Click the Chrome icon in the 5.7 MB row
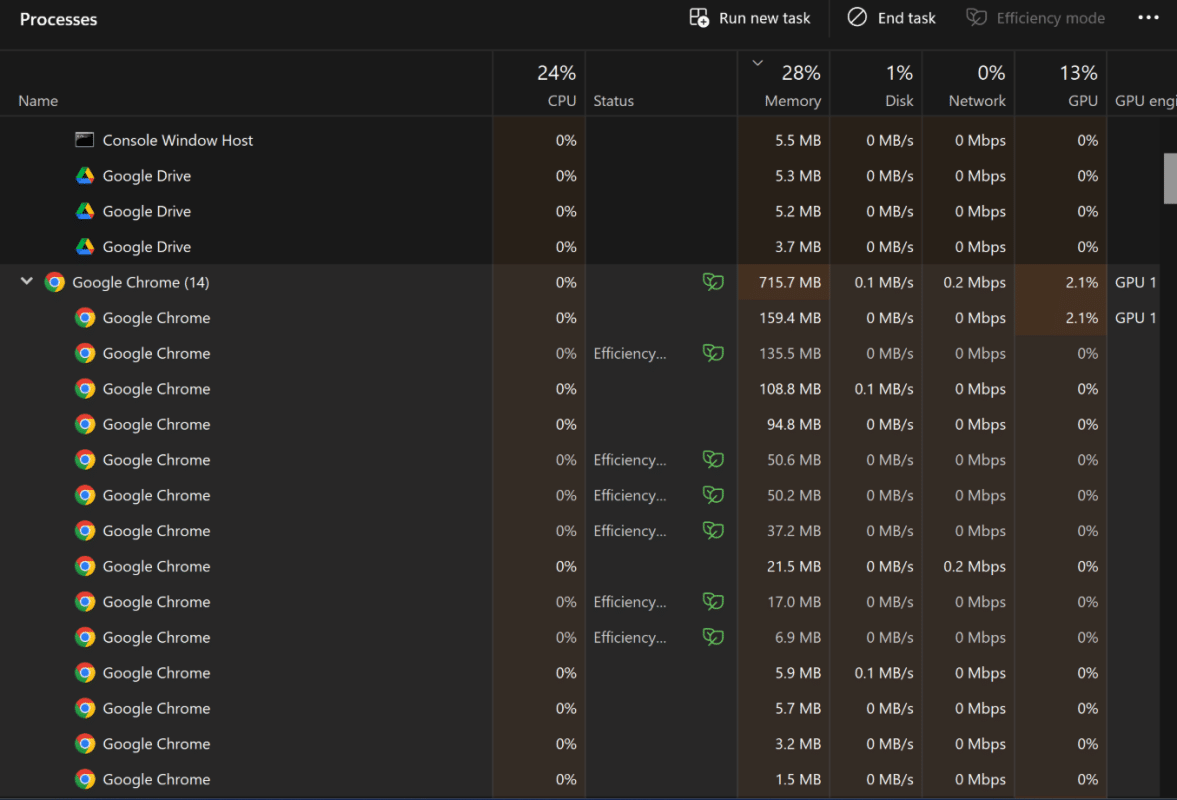1177x800 pixels. (85, 708)
